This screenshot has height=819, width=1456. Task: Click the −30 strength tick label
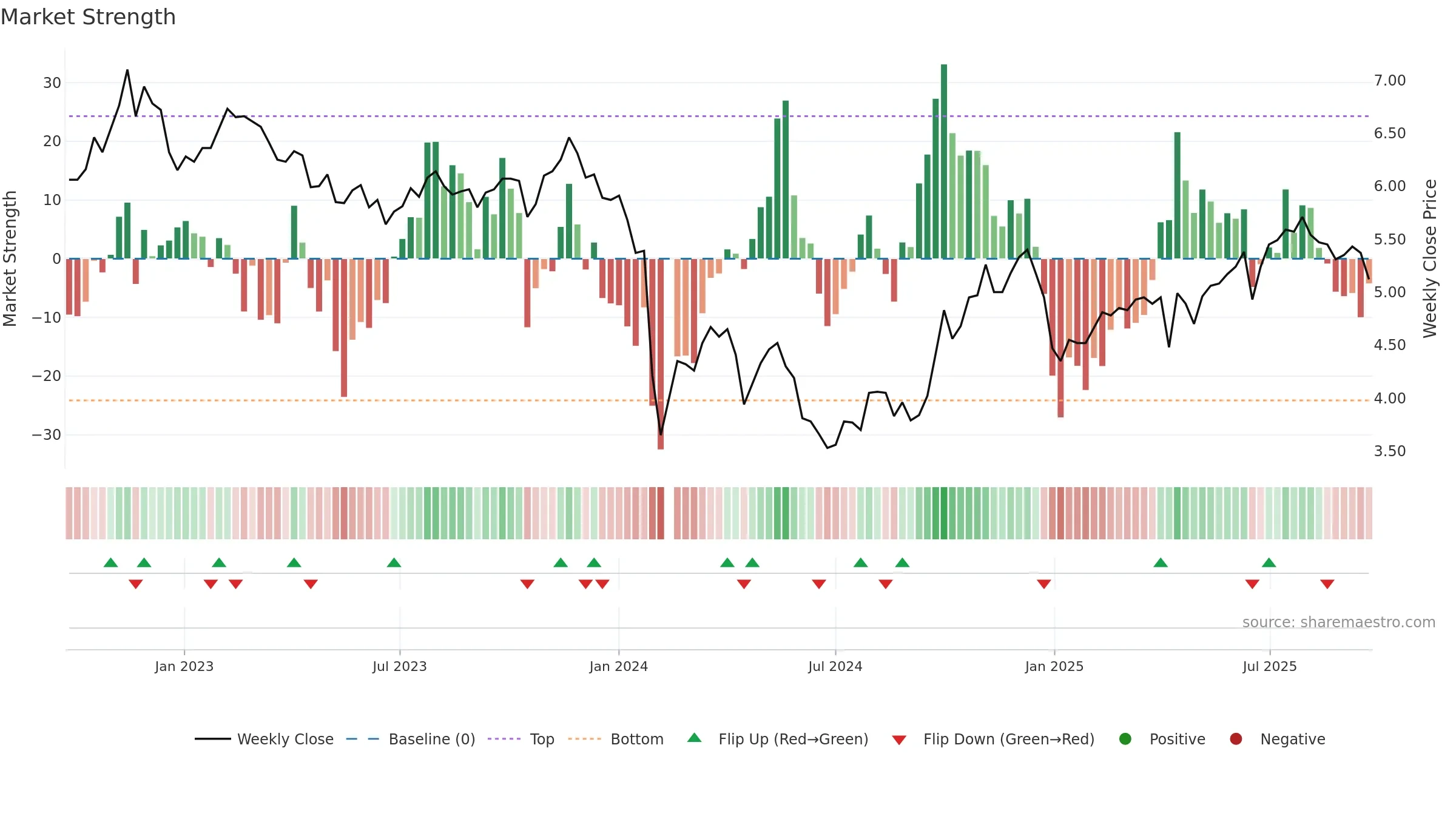coord(47,435)
